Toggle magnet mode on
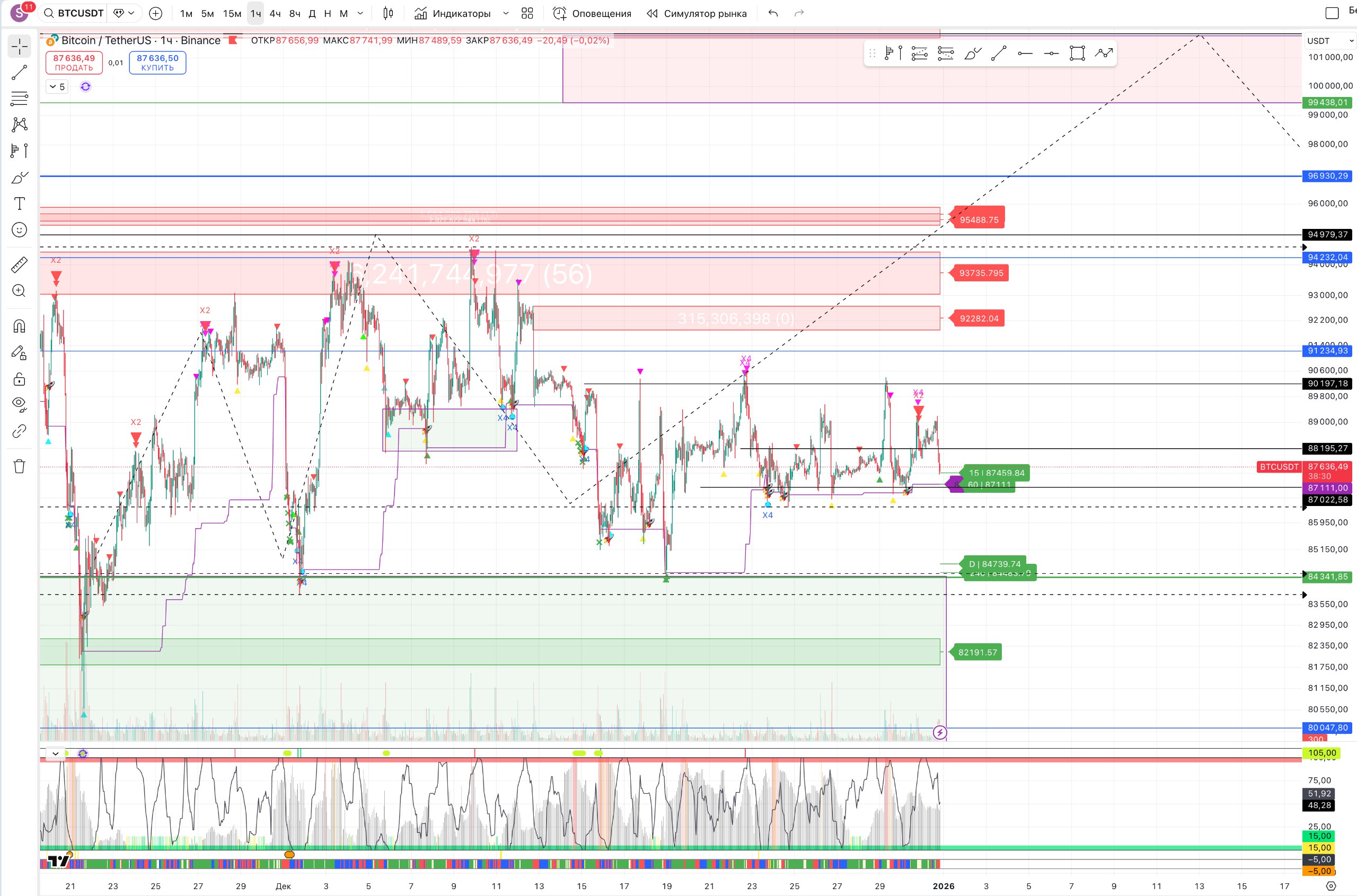The image size is (1357, 896). 20,326
